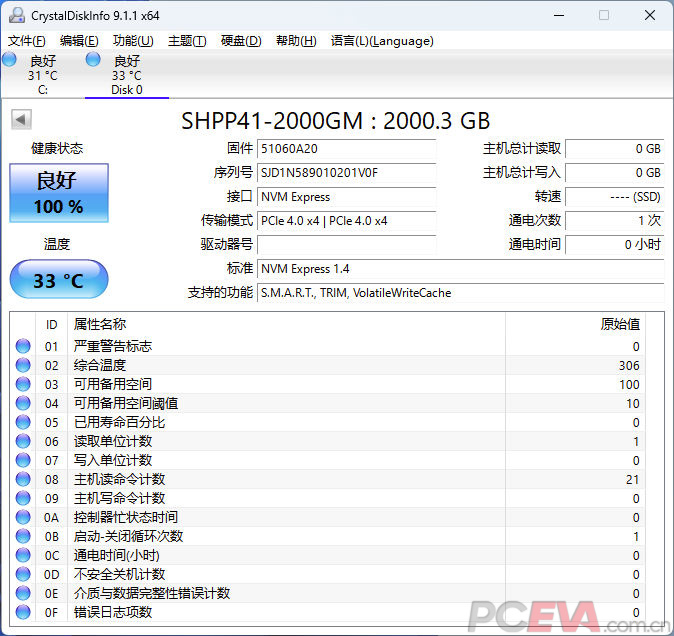Click the firmware field 51060A20
The image size is (674, 636).
346,149
